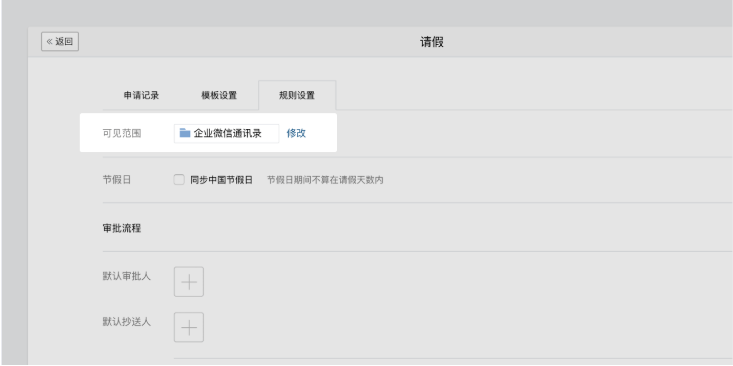733x366 pixels.
Task: Select the 规则设置 tab
Action: click(297, 95)
